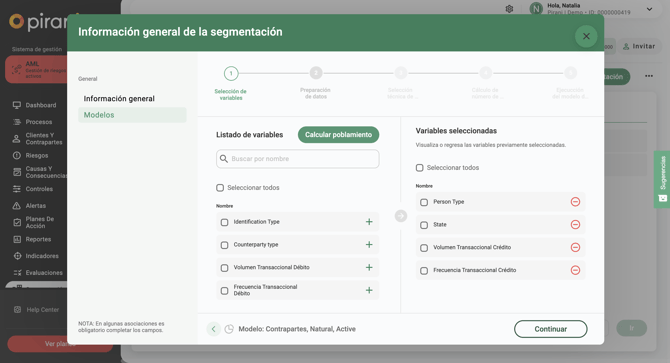Image resolution: width=670 pixels, height=363 pixels.
Task: Tick the Person Type checkbox
Action: tap(424, 202)
